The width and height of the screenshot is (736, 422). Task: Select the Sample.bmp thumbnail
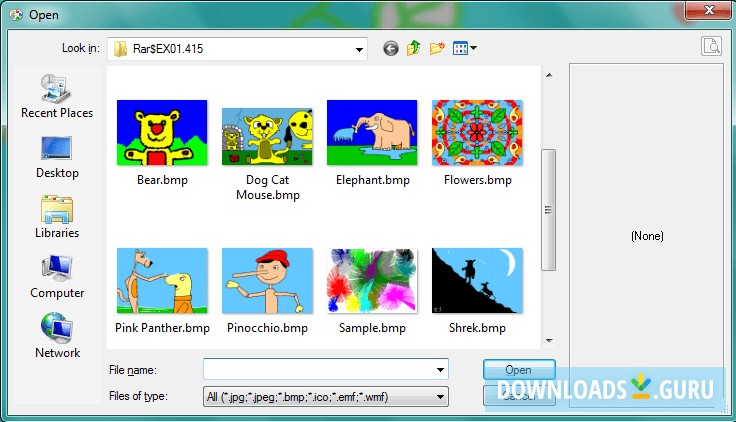[372, 281]
